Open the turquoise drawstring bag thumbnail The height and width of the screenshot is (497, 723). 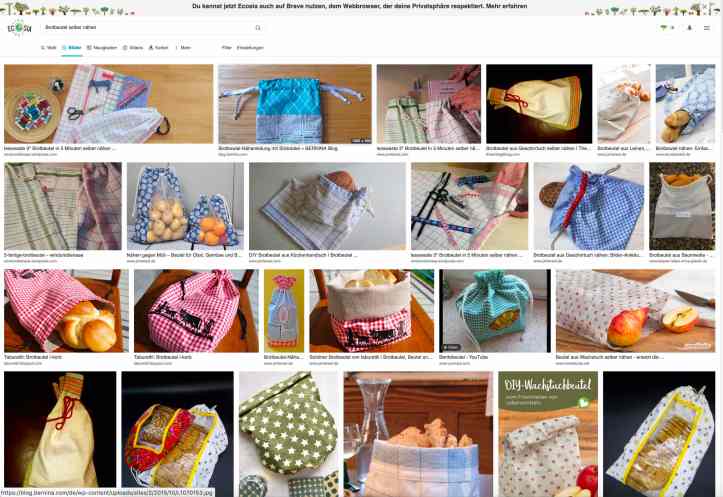pos(295,104)
